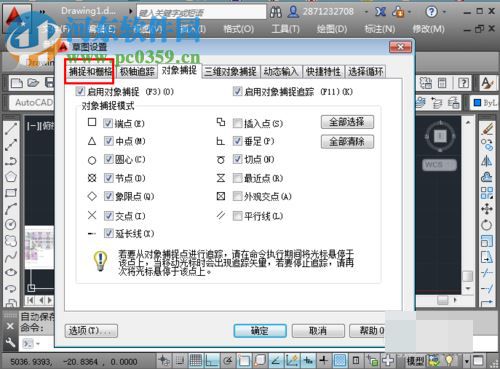Select the Array modify tool

click(x=487, y=193)
